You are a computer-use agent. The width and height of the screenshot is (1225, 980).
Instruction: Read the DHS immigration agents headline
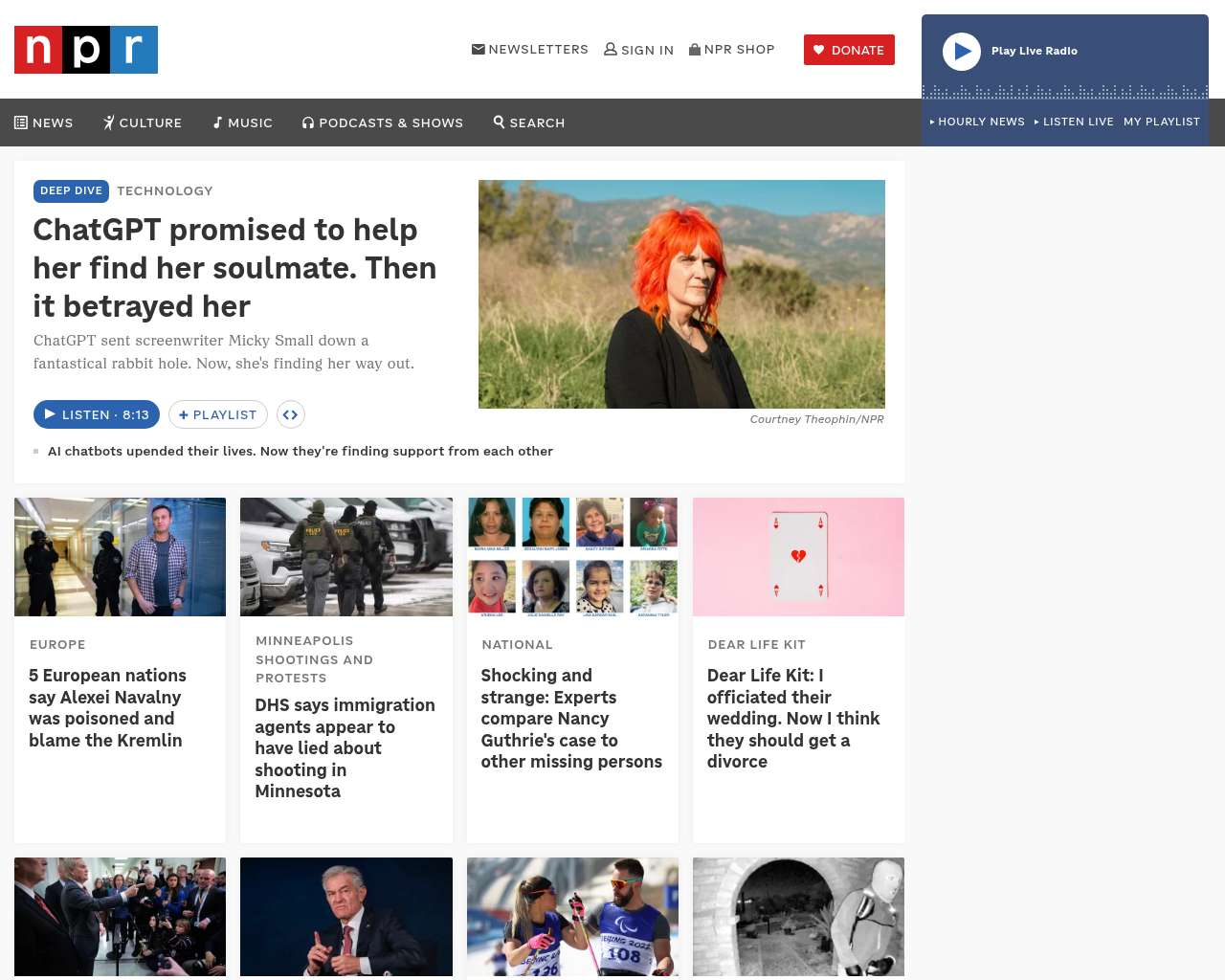pyautogui.click(x=345, y=747)
